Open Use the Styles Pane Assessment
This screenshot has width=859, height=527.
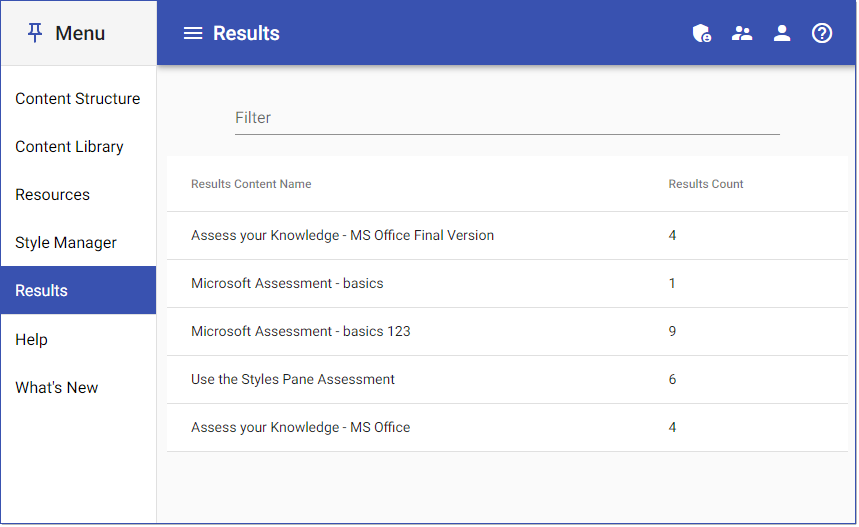click(507, 380)
